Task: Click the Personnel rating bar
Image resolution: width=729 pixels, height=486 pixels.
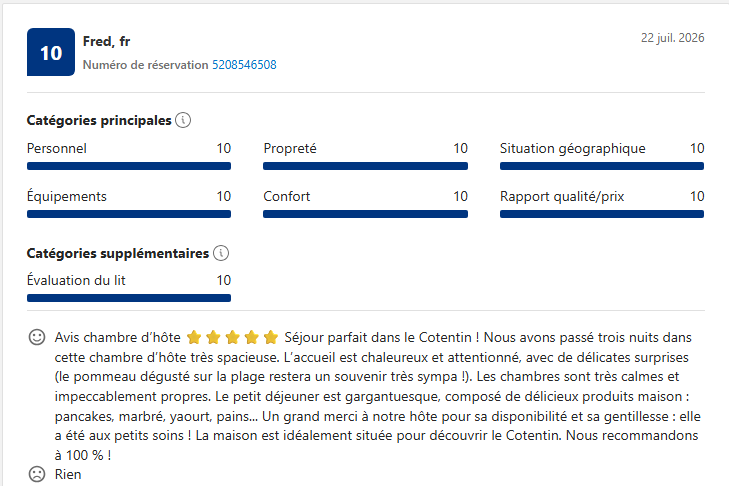Action: tap(129, 166)
